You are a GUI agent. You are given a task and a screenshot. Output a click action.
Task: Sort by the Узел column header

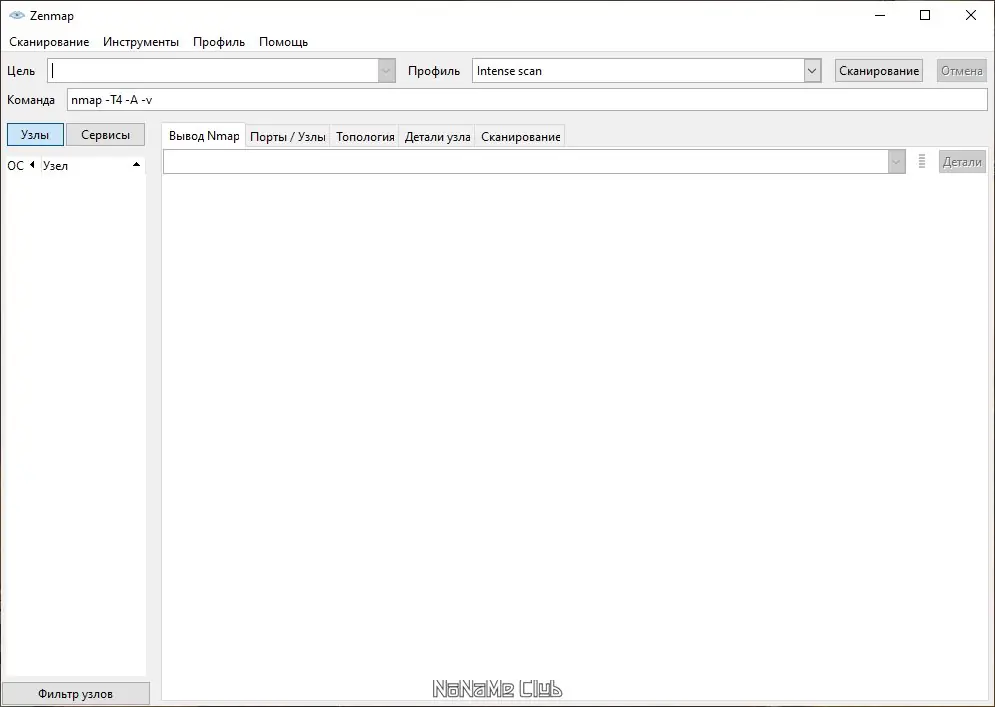click(93, 166)
